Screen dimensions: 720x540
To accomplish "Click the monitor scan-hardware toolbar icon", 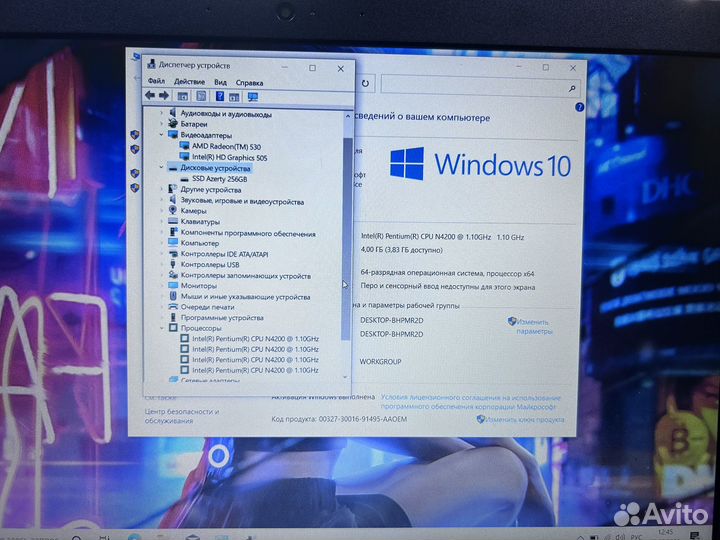I will click(253, 97).
